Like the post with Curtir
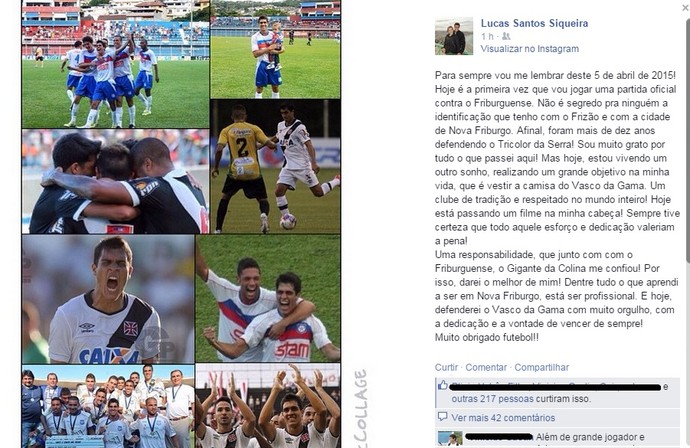Viewport: 690px width, 448px height. [x=446, y=367]
